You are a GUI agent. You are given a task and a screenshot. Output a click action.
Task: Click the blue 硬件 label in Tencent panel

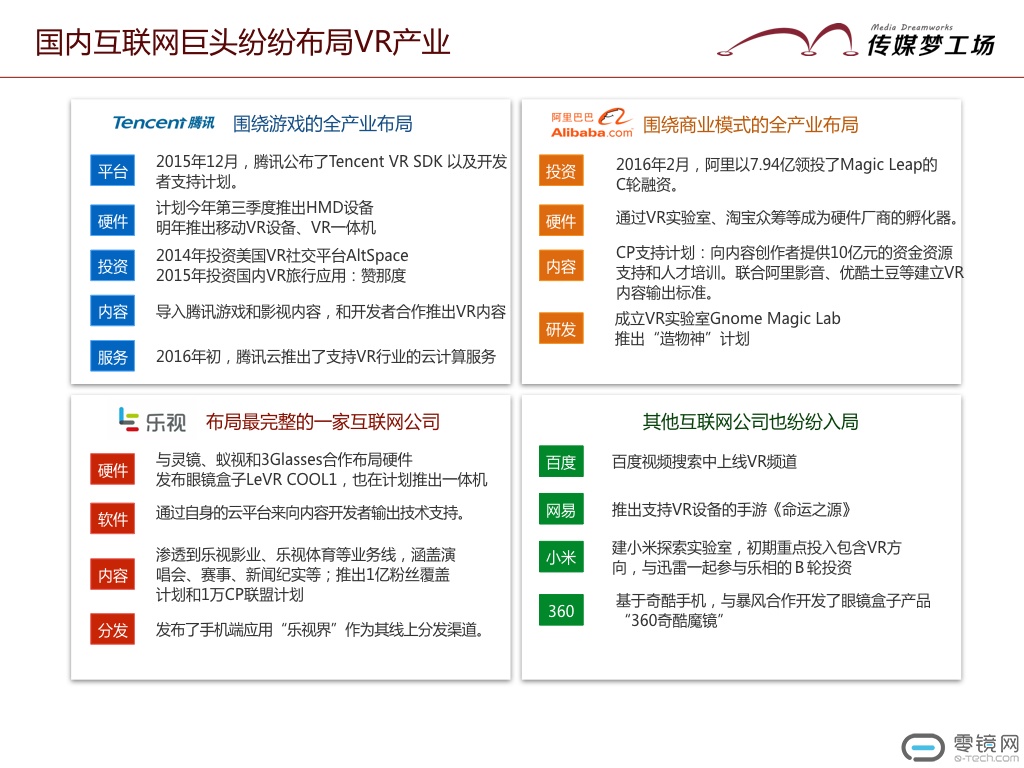[x=113, y=221]
